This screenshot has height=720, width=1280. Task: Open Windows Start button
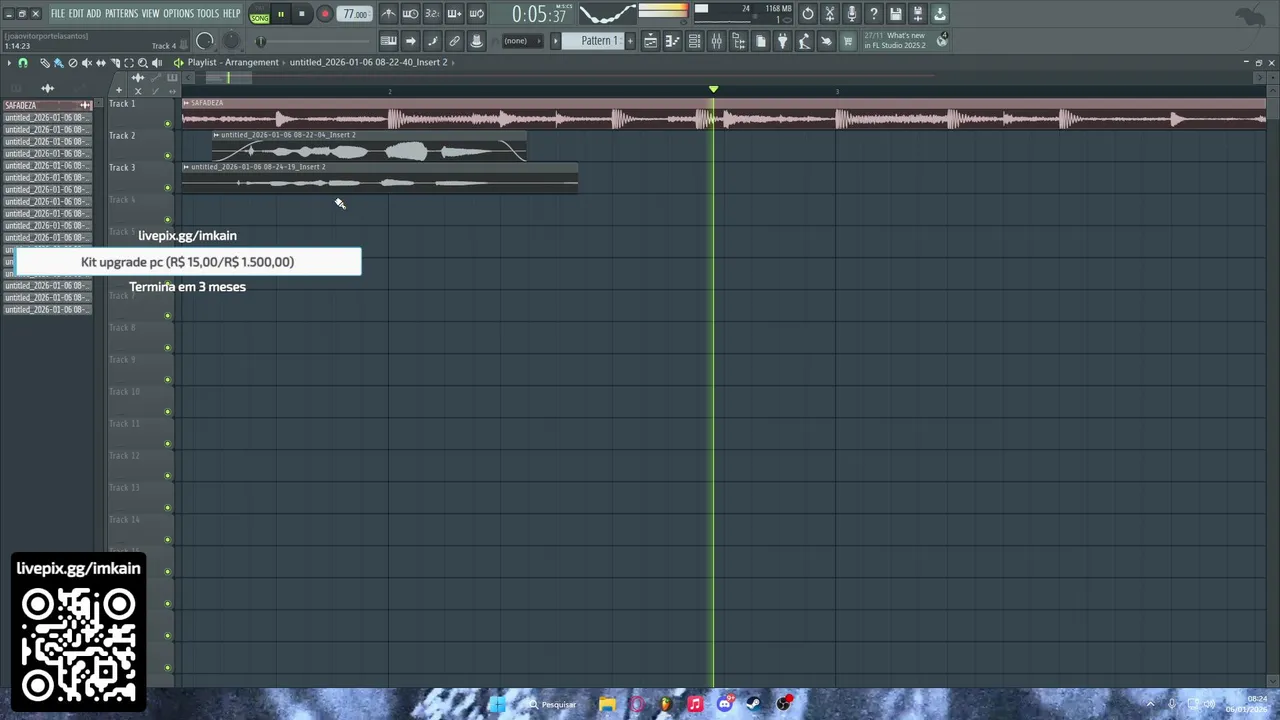[x=497, y=704]
